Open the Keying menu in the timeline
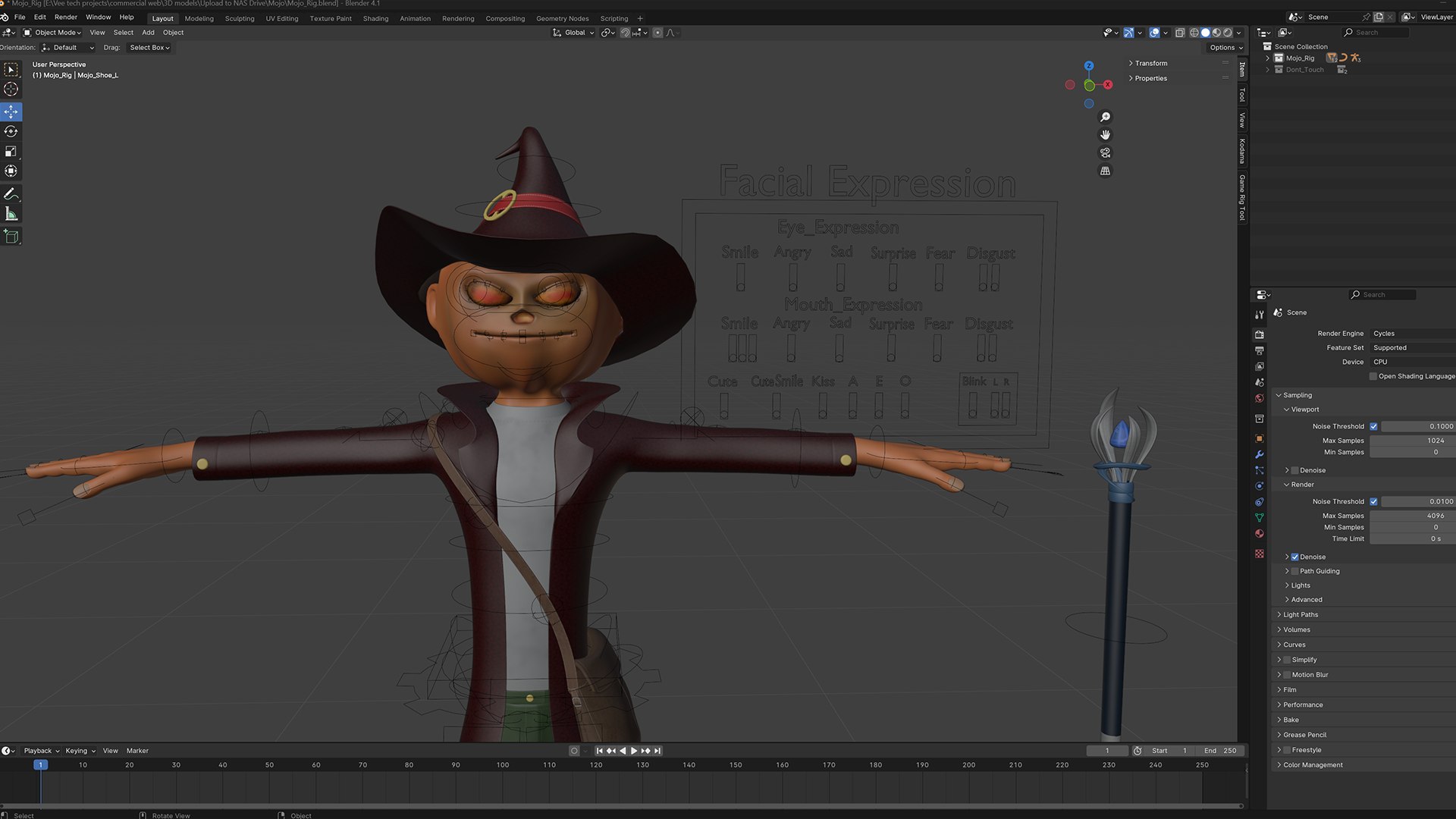The width and height of the screenshot is (1456, 819). tap(80, 751)
